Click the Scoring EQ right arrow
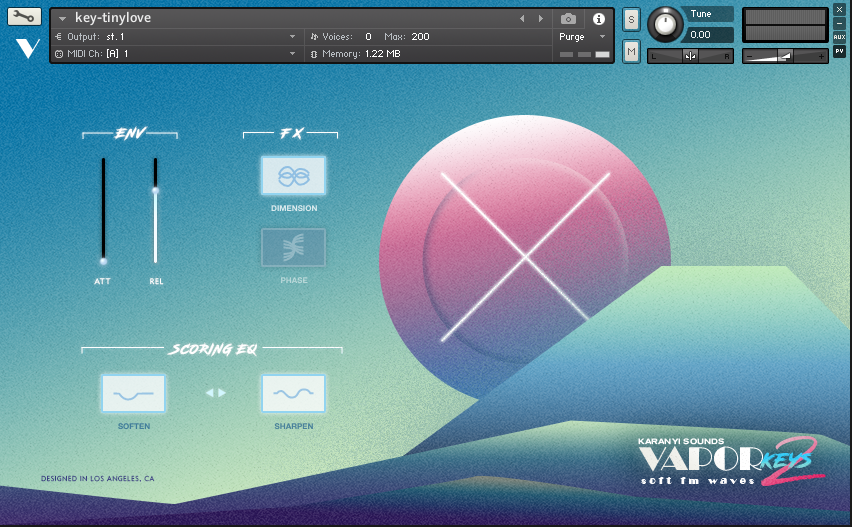This screenshot has width=852, height=527. [x=222, y=392]
